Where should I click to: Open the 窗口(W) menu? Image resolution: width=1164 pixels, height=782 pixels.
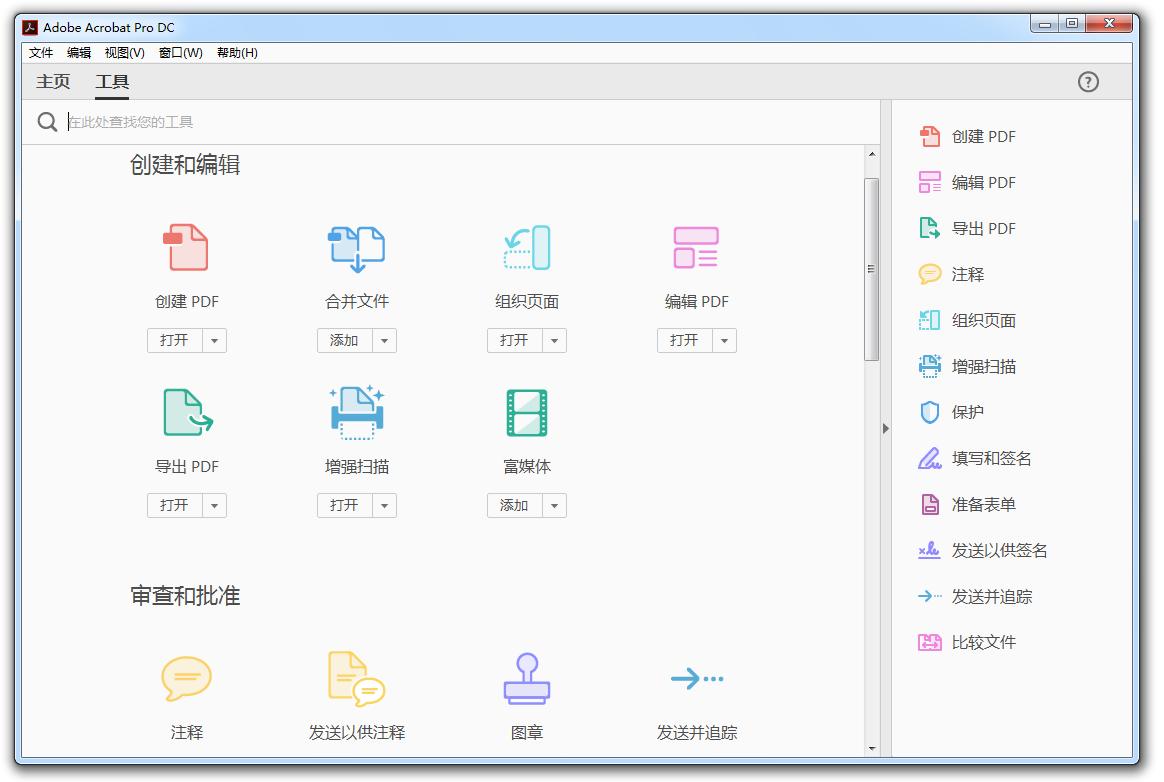pyautogui.click(x=181, y=53)
